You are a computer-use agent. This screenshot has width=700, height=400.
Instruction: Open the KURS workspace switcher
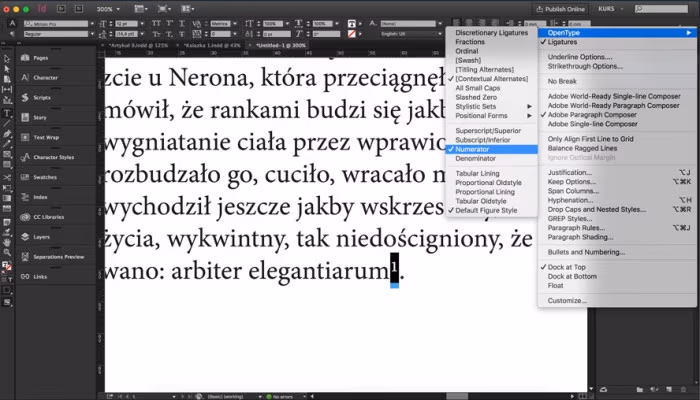pos(610,9)
